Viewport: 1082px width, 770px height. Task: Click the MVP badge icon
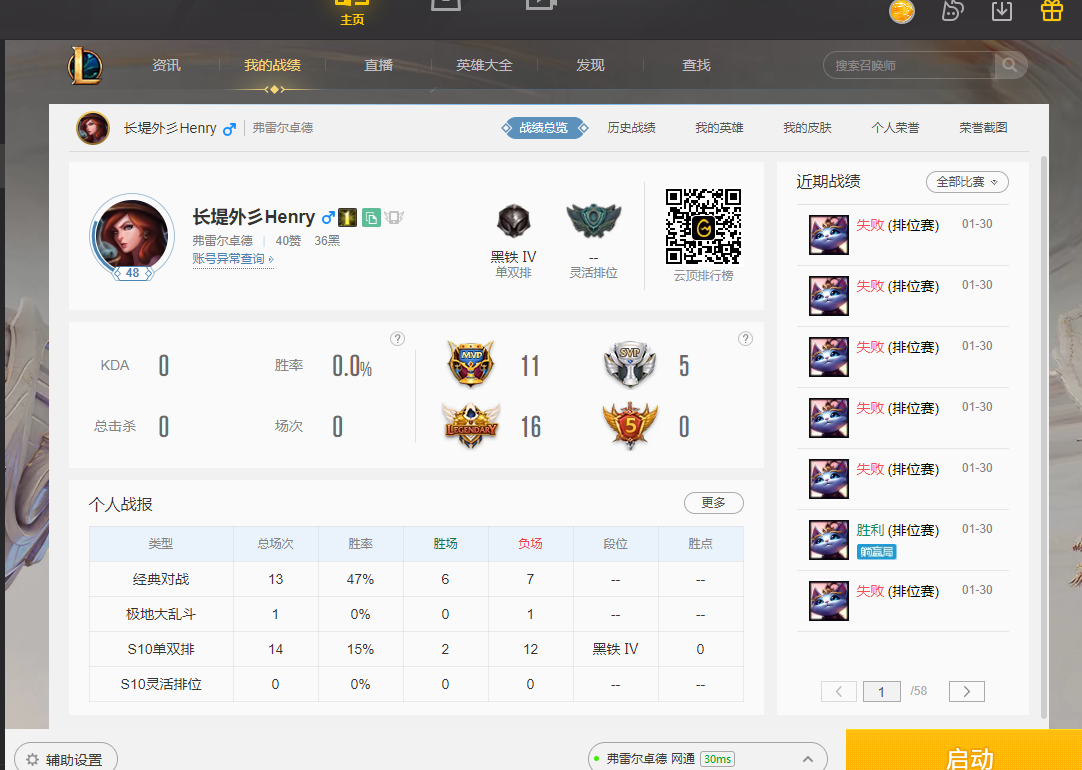pyautogui.click(x=471, y=364)
